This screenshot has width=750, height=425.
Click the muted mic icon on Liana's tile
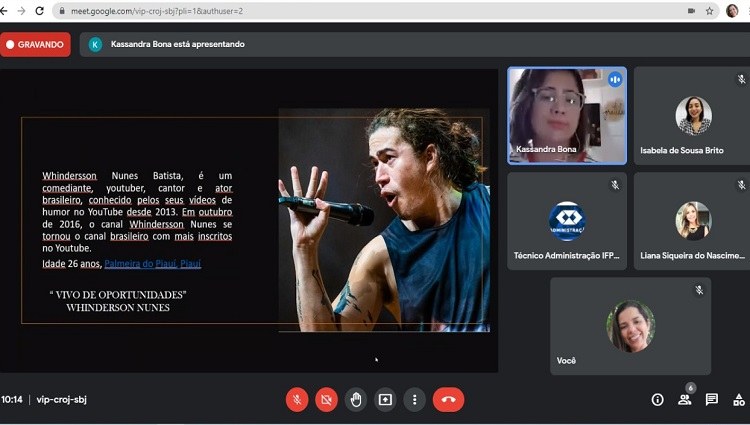741,185
